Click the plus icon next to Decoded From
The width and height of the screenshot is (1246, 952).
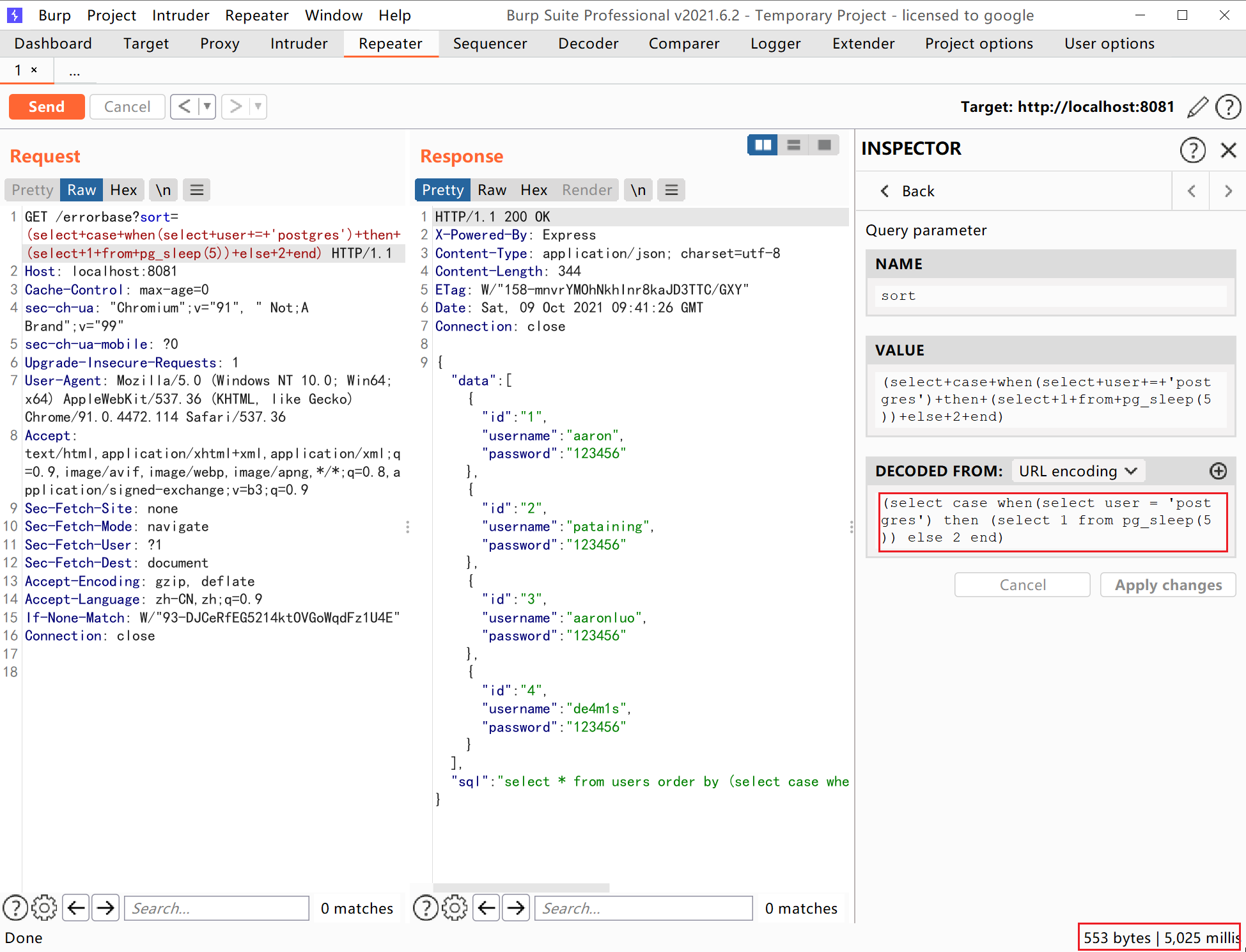pos(1218,471)
